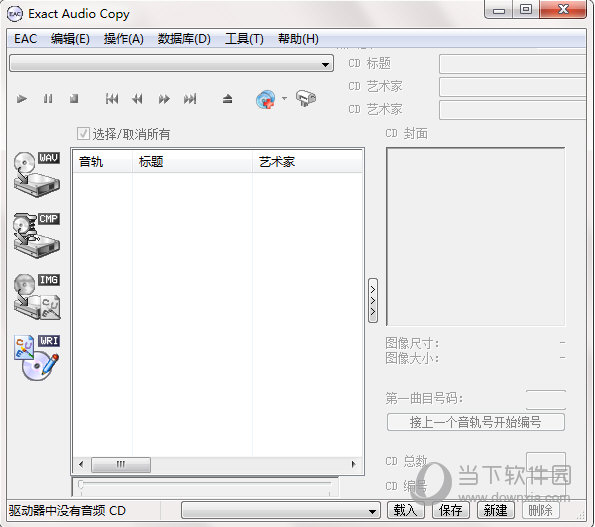Image resolution: width=595 pixels, height=527 pixels.
Task: Click the Pause button
Action: tap(48, 99)
